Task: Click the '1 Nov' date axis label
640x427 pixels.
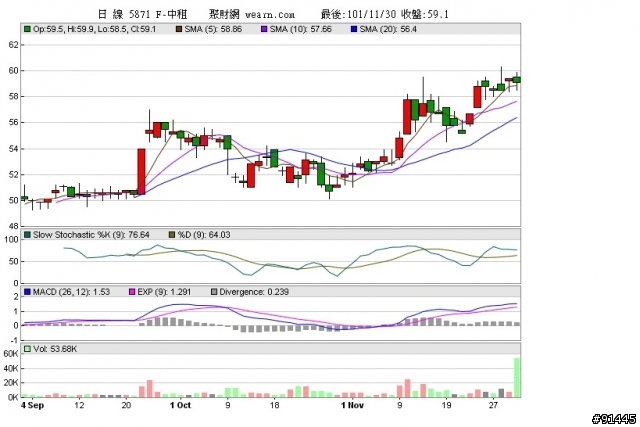Action: (352, 405)
